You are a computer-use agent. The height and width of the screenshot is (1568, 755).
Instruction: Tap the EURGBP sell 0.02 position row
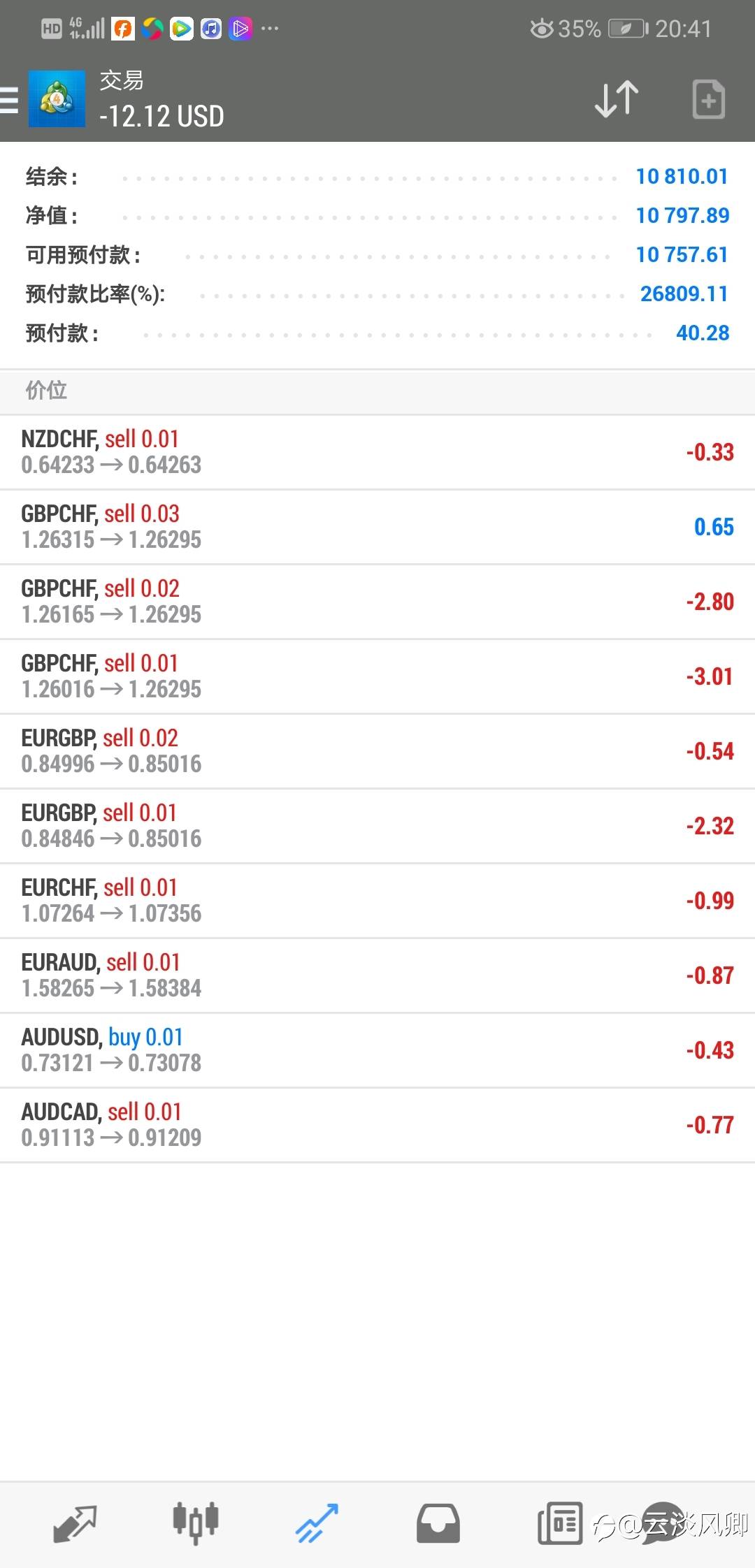pyautogui.click(x=377, y=751)
